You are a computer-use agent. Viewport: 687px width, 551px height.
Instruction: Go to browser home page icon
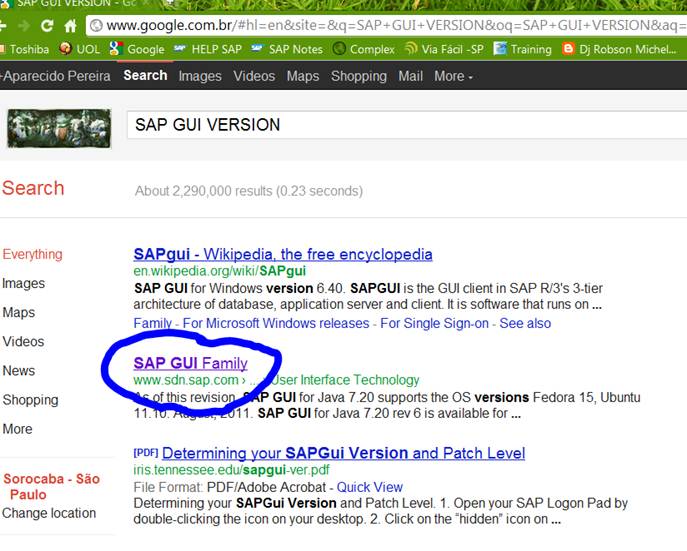tap(71, 26)
